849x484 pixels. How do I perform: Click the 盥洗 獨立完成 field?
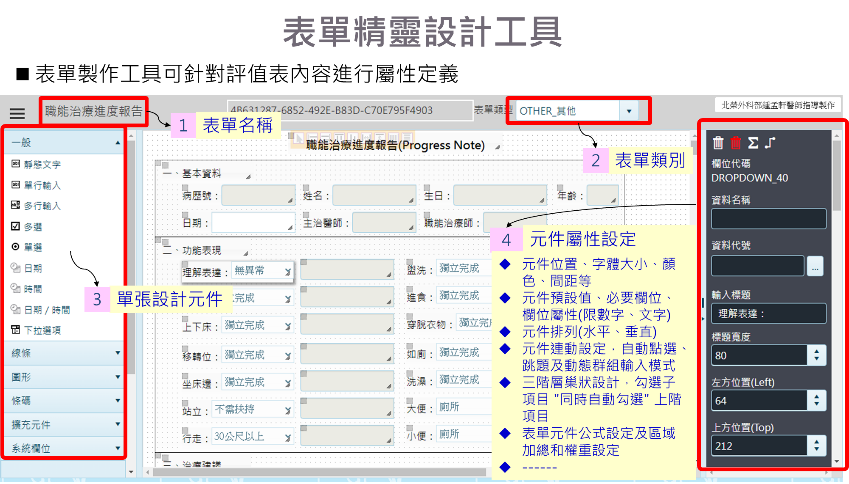[463, 268]
